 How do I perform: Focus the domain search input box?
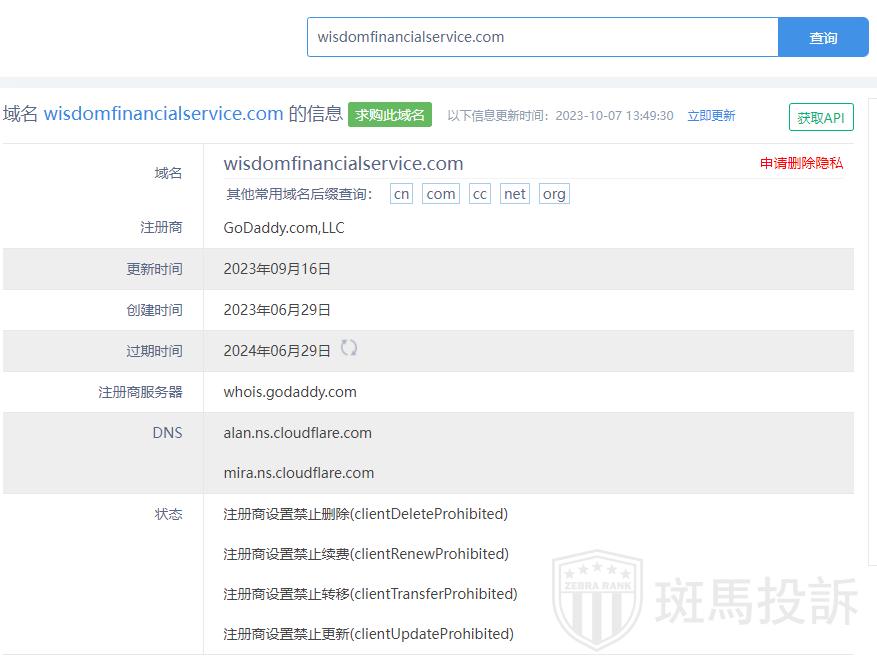point(542,38)
